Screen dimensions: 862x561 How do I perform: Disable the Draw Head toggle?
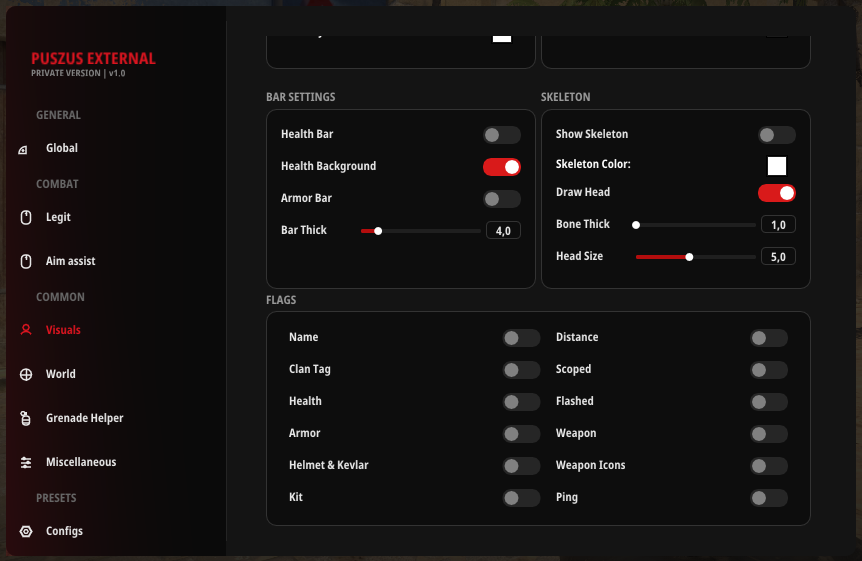coord(776,193)
